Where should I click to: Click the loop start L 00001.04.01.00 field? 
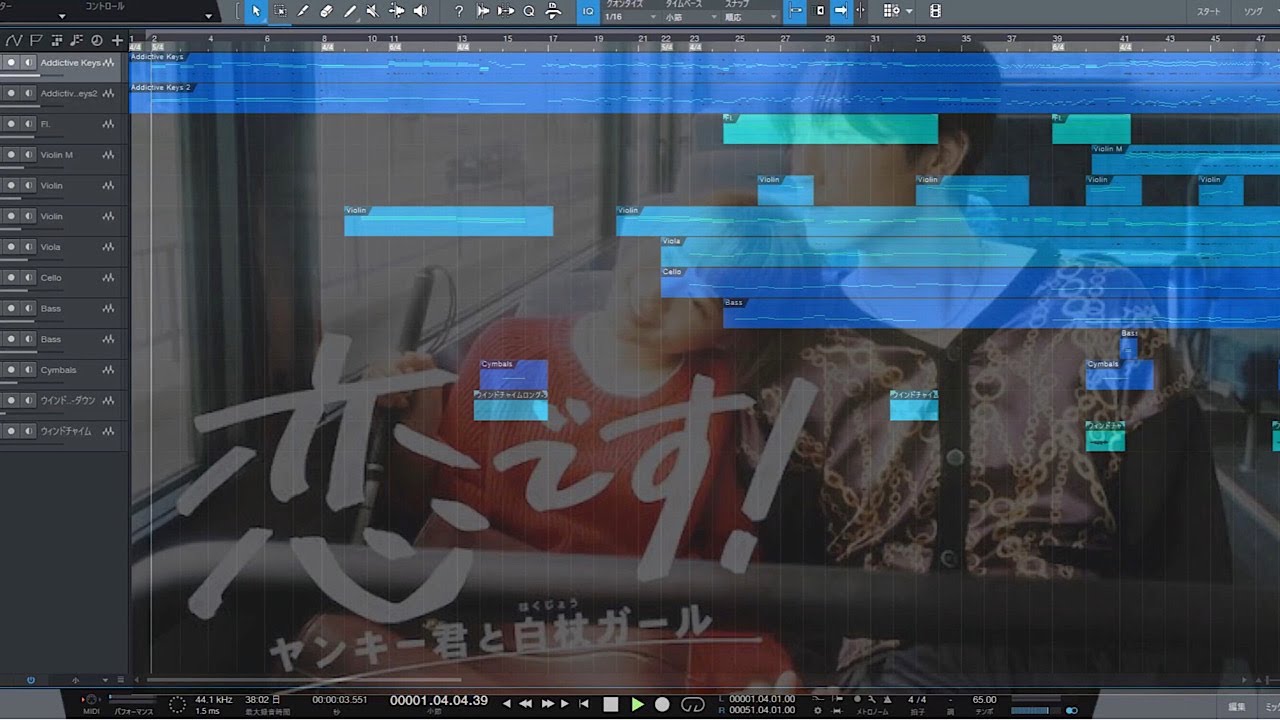tap(762, 699)
